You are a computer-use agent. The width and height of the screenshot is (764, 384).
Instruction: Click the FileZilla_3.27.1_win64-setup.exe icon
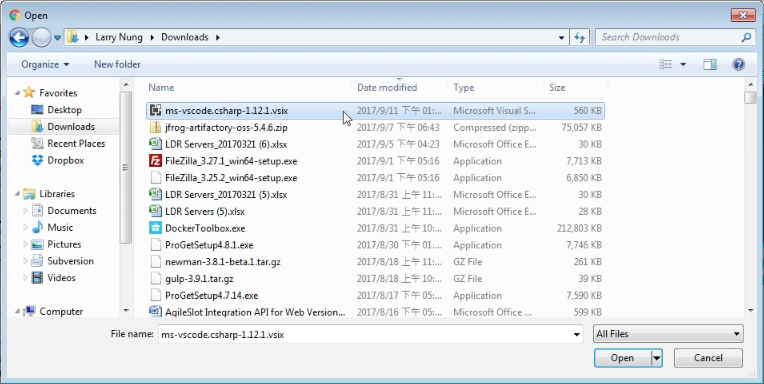[x=155, y=161]
